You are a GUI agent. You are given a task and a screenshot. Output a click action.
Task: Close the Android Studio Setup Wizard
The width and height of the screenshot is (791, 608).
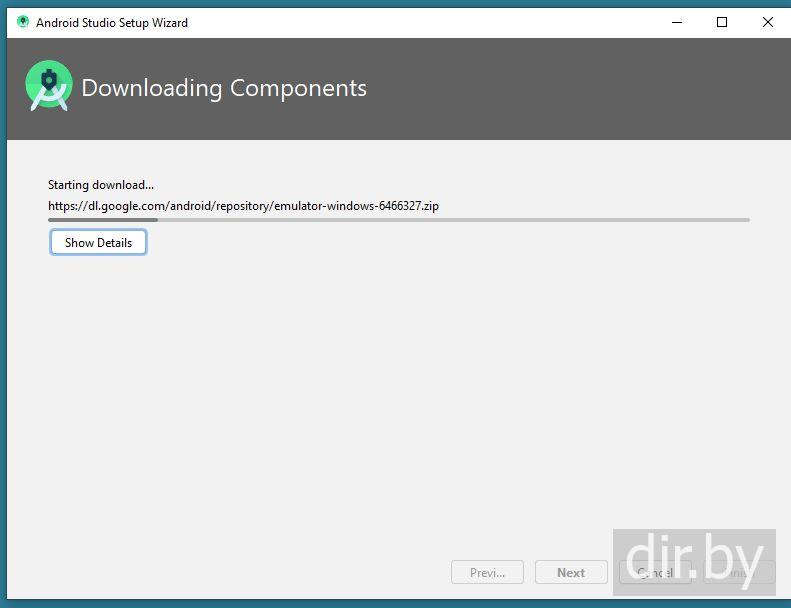click(768, 22)
